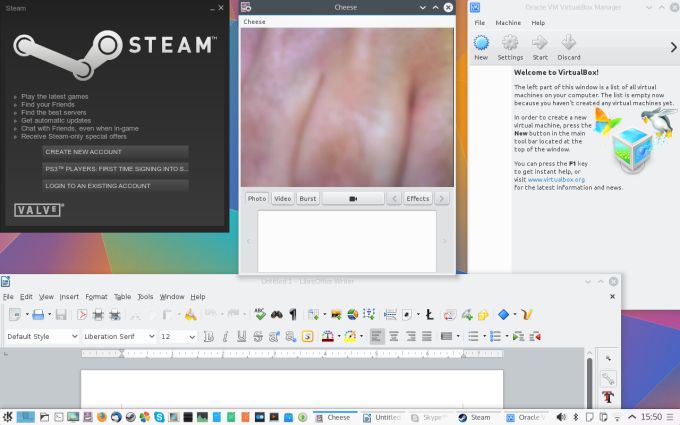Screen dimensions: 680x425
Task: Click the Steam entry in the taskbar
Action: click(x=475, y=417)
